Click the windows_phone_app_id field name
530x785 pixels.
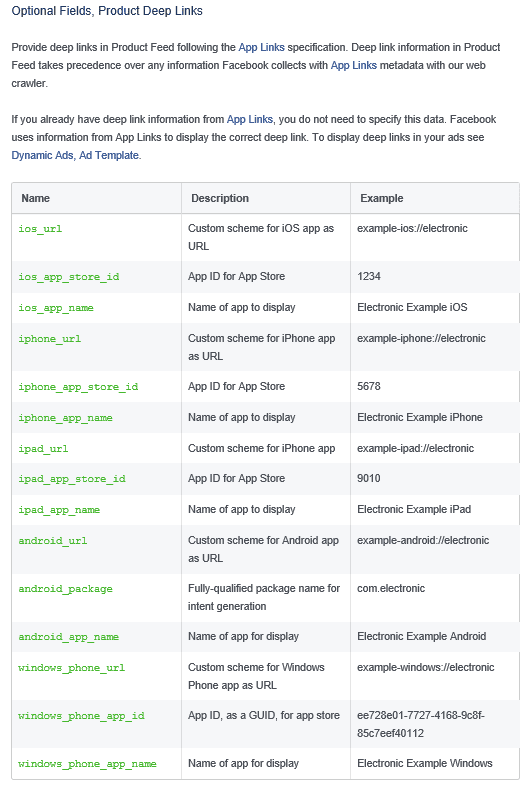81,716
